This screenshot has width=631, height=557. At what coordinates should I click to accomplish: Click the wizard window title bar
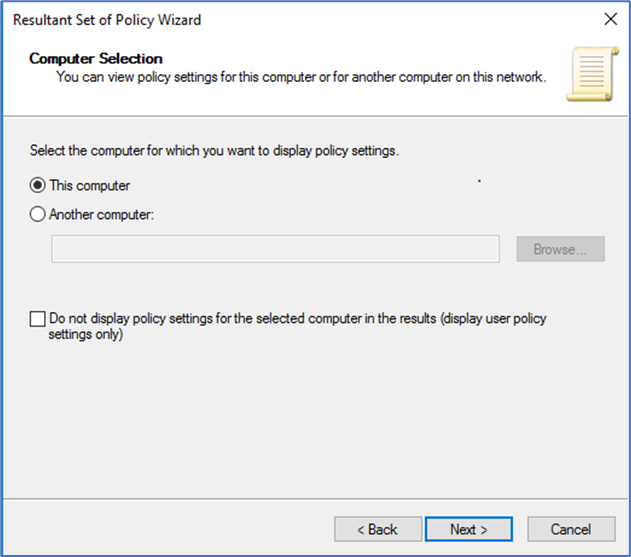(x=300, y=19)
